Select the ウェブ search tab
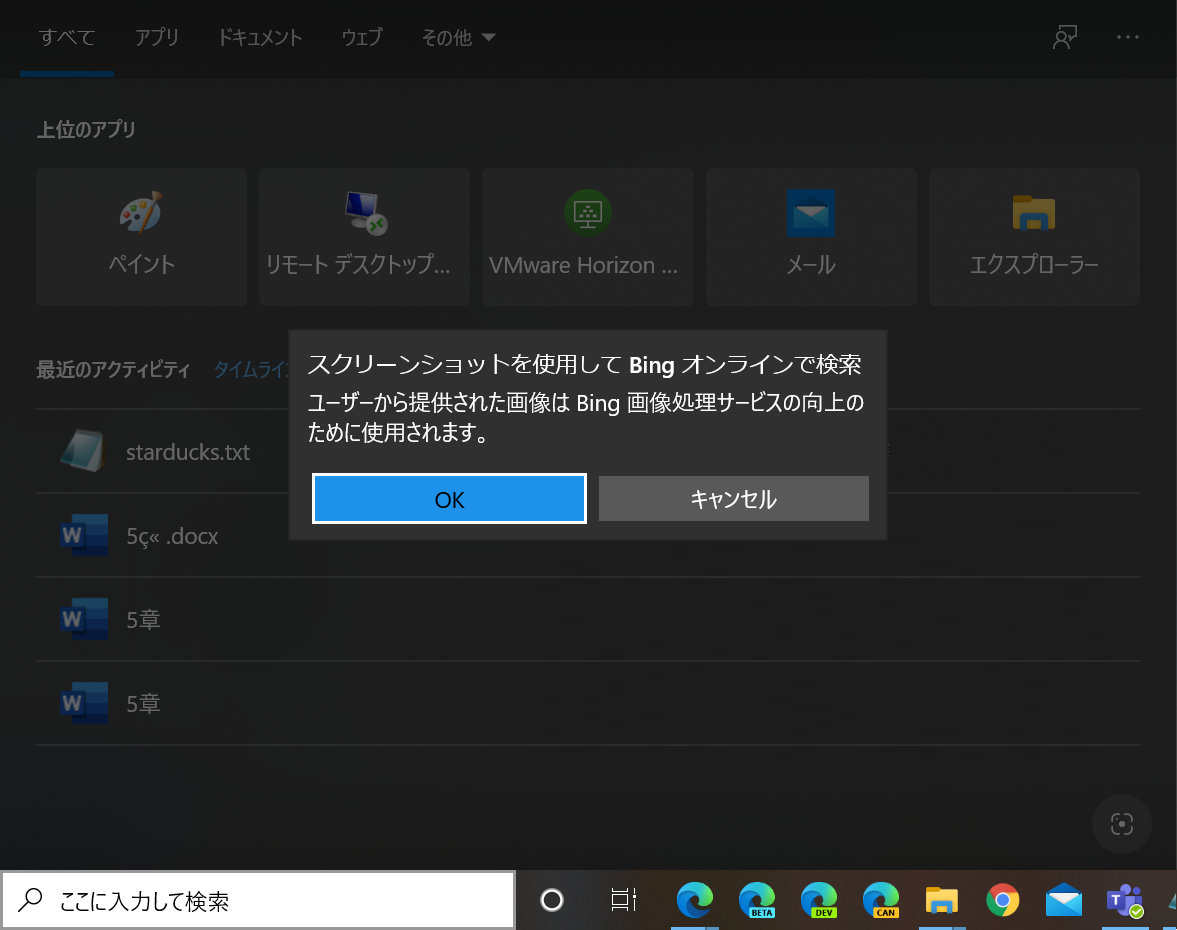The image size is (1177, 930). 362,38
